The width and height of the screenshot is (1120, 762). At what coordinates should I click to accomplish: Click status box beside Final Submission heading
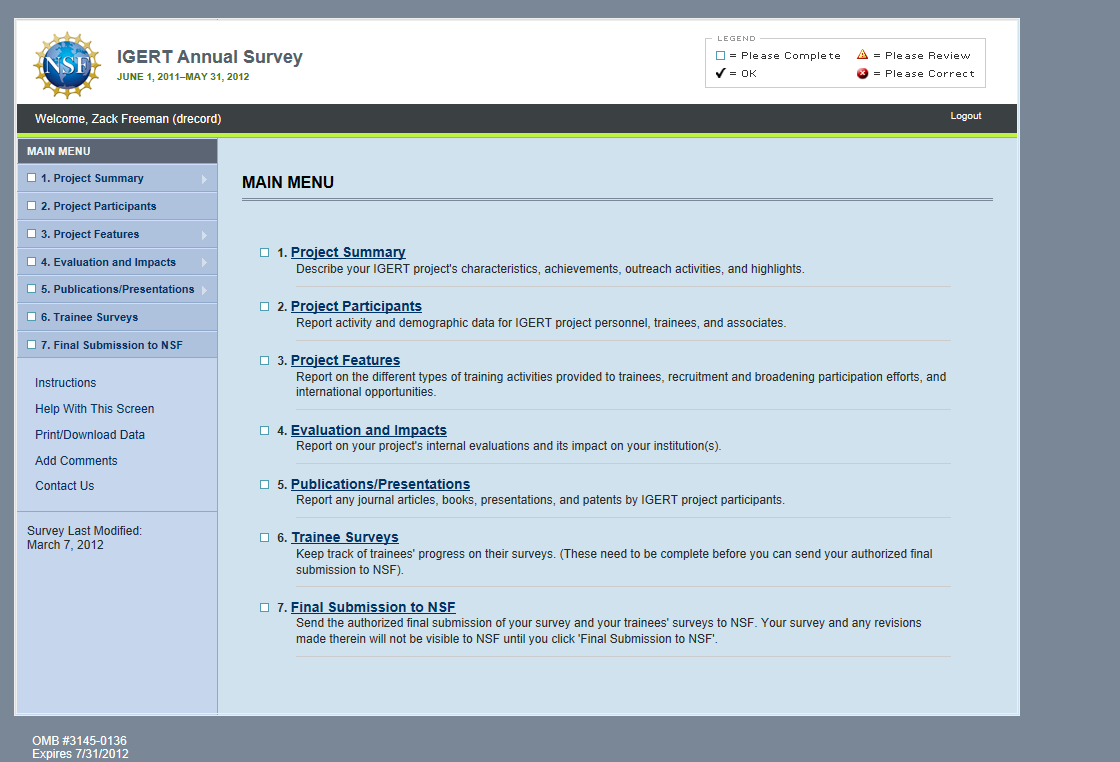tap(264, 607)
